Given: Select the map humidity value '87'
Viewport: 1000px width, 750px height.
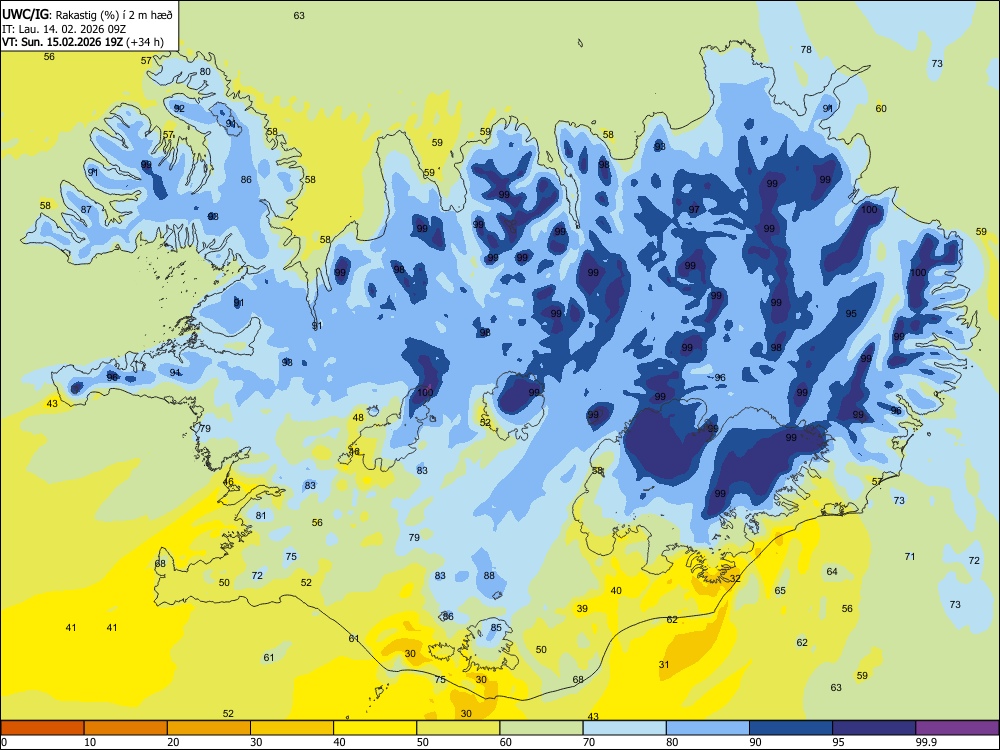Looking at the screenshot, I should 86,209.
